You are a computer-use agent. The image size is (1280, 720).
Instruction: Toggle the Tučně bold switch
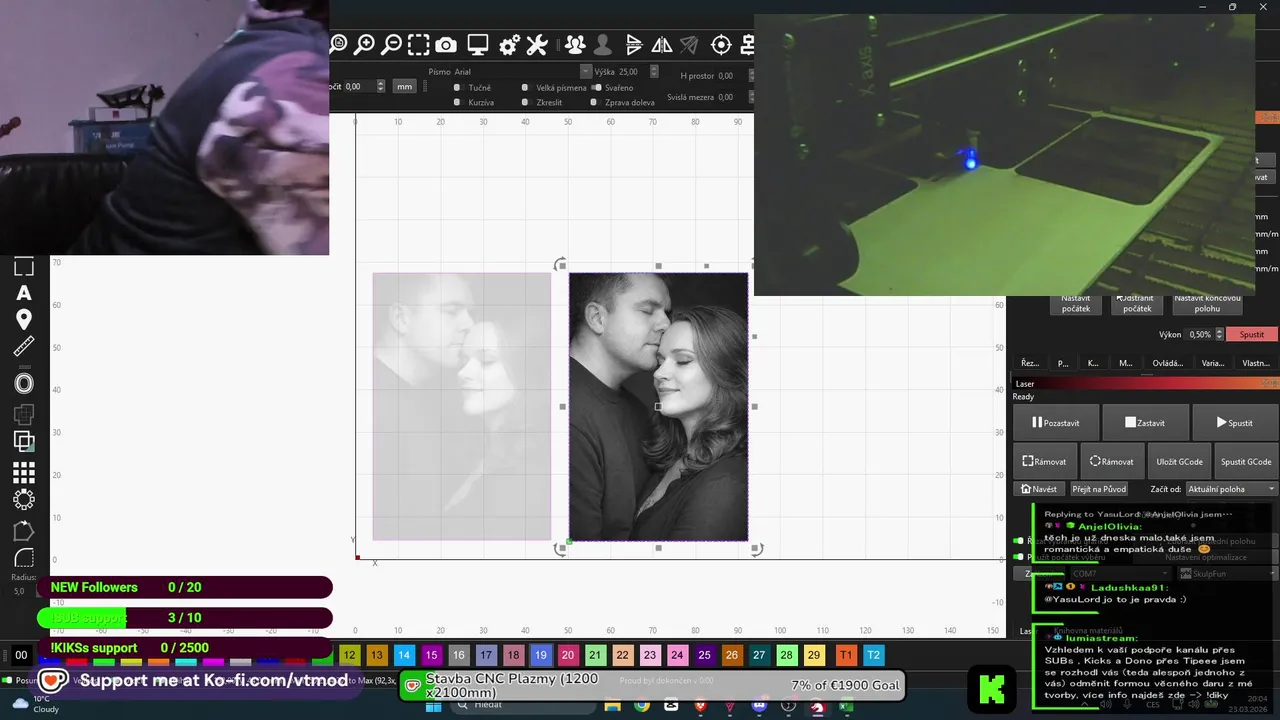(x=457, y=88)
